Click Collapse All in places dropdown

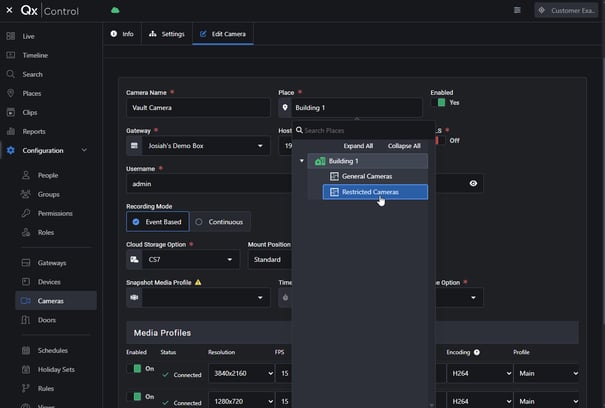click(x=404, y=146)
